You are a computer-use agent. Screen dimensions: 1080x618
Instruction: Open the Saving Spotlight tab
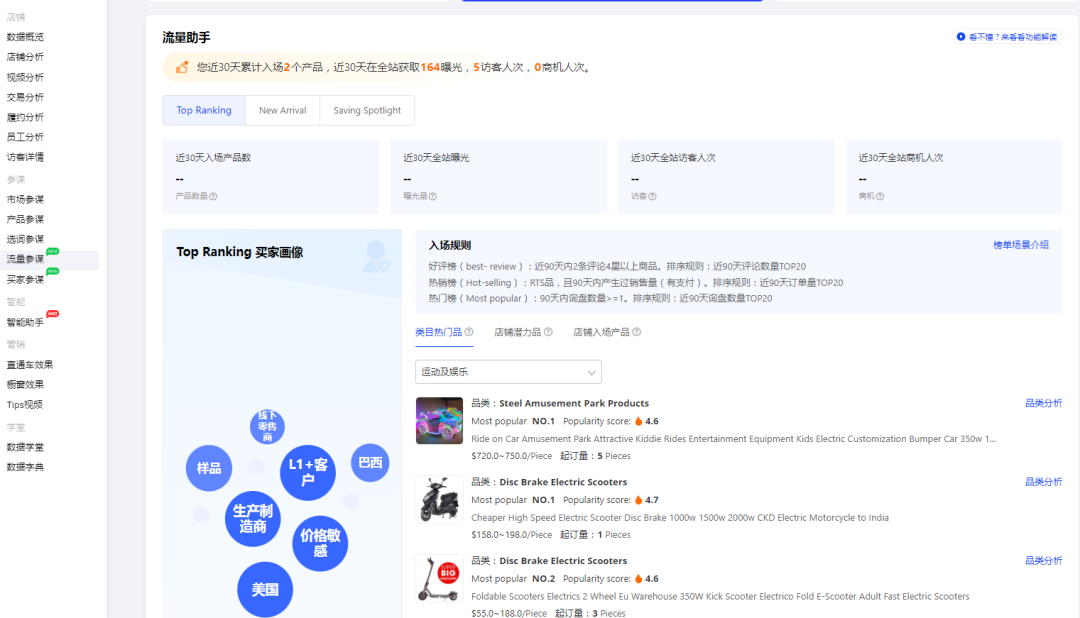(x=366, y=110)
